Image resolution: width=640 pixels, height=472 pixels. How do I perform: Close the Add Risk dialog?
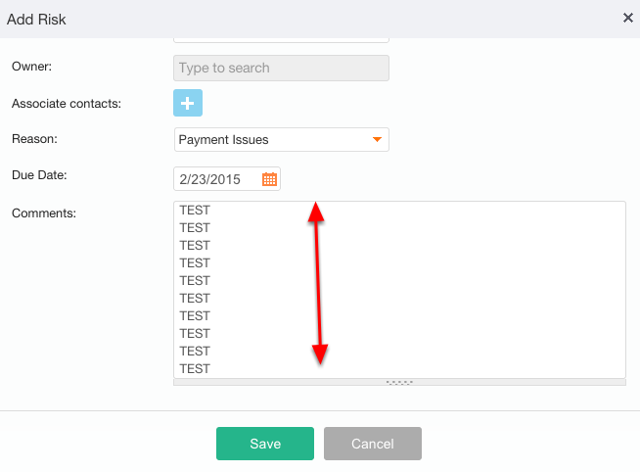pyautogui.click(x=628, y=18)
